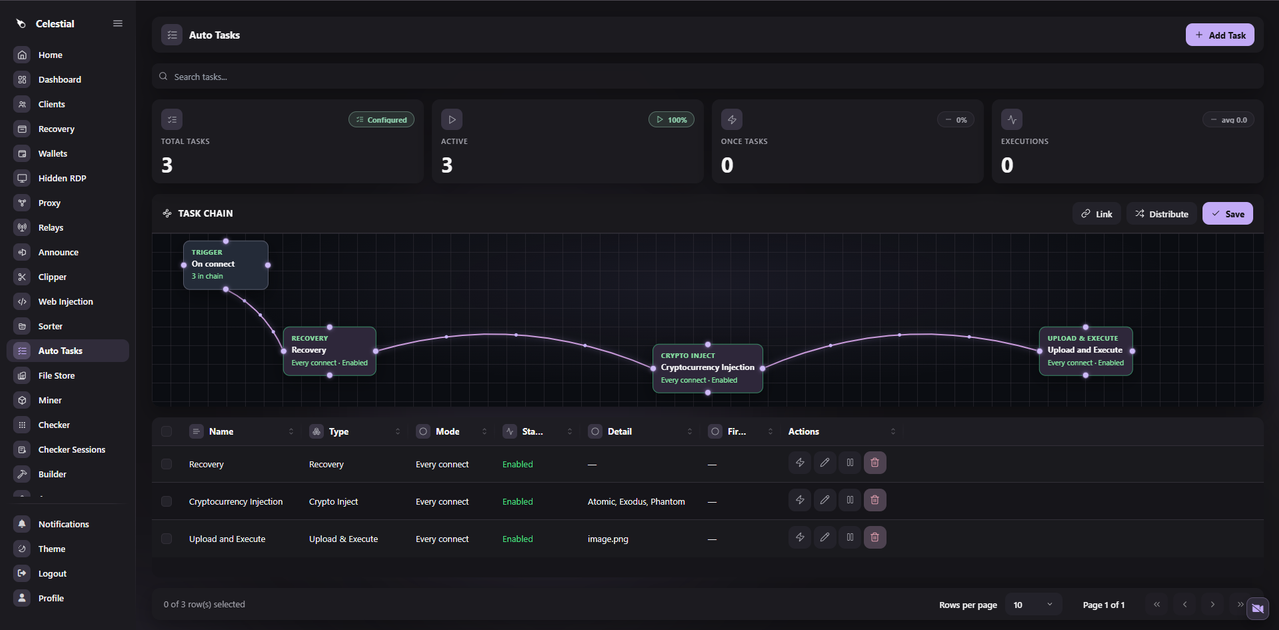Viewport: 1279px width, 630px height.
Task: Open Checker Sessions from the sidebar
Action: coord(68,450)
